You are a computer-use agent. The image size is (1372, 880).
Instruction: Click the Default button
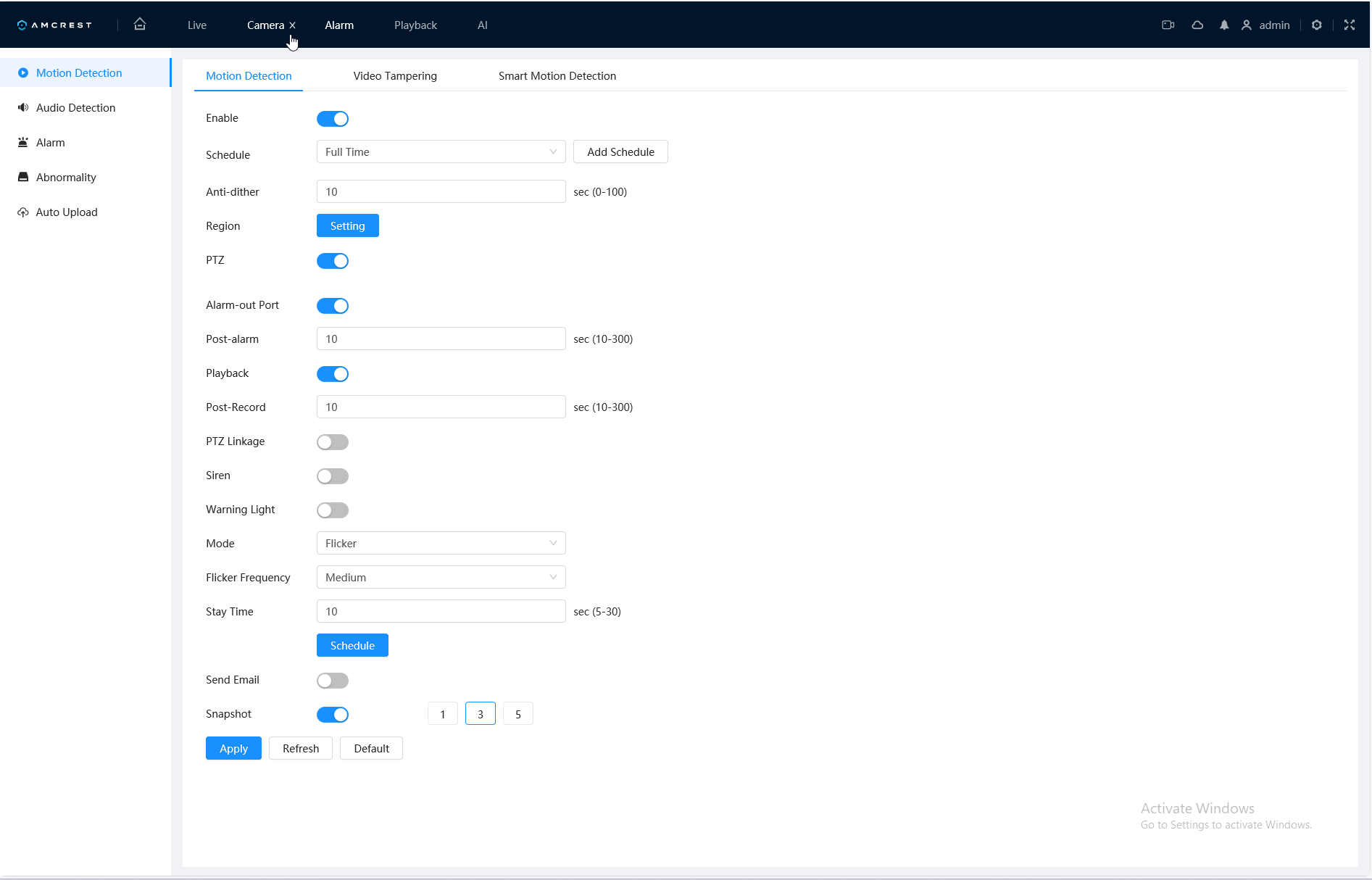[372, 749]
